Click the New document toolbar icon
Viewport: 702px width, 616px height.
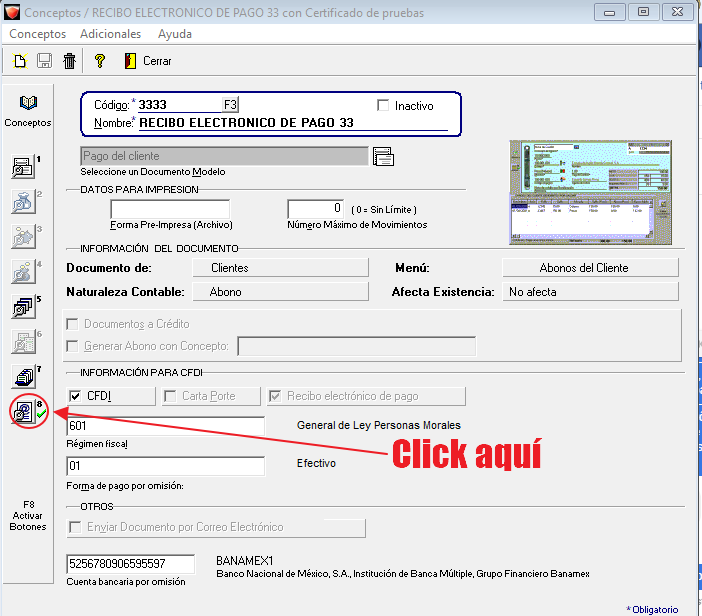click(x=20, y=61)
